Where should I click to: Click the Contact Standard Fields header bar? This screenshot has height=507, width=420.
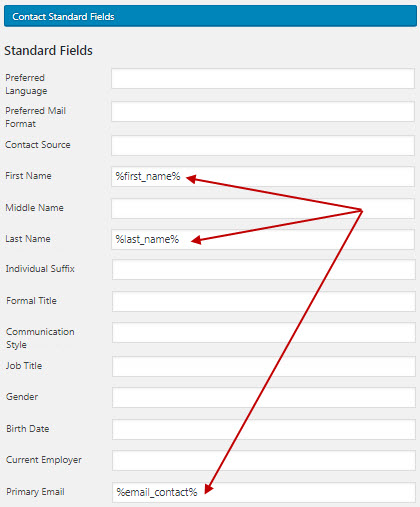(x=210, y=16)
